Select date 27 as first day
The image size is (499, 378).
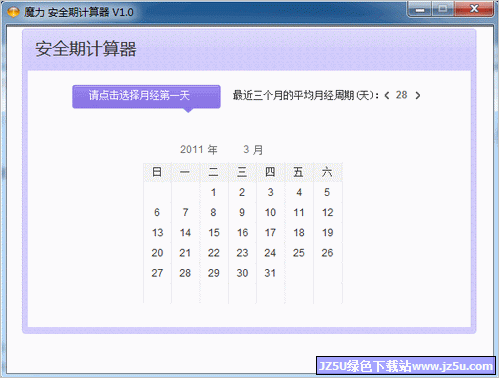pyautogui.click(x=157, y=273)
